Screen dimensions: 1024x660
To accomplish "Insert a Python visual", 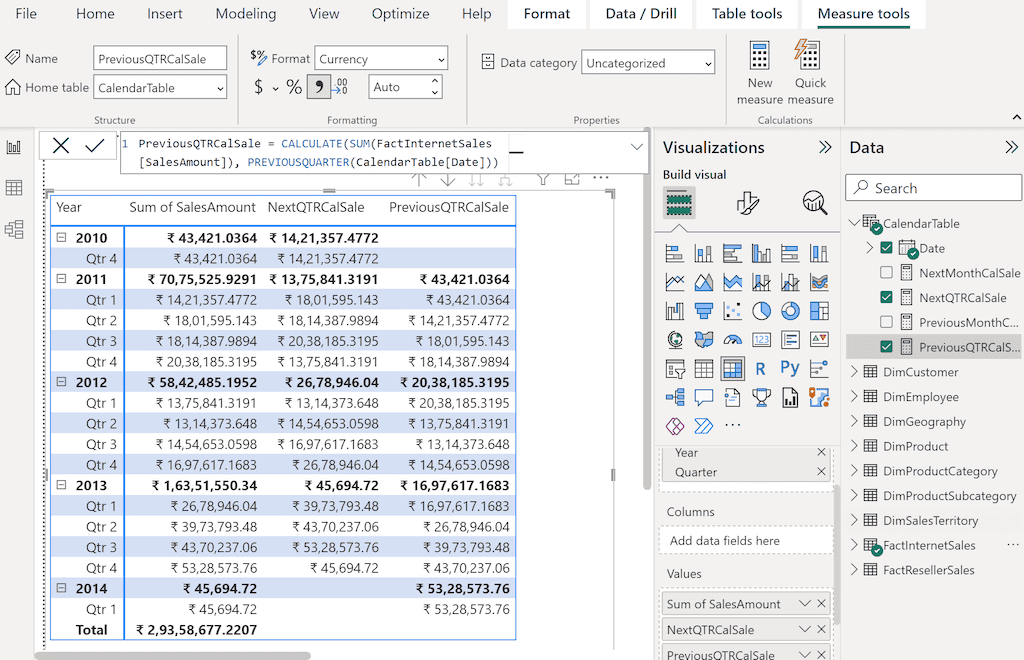I will pos(790,368).
